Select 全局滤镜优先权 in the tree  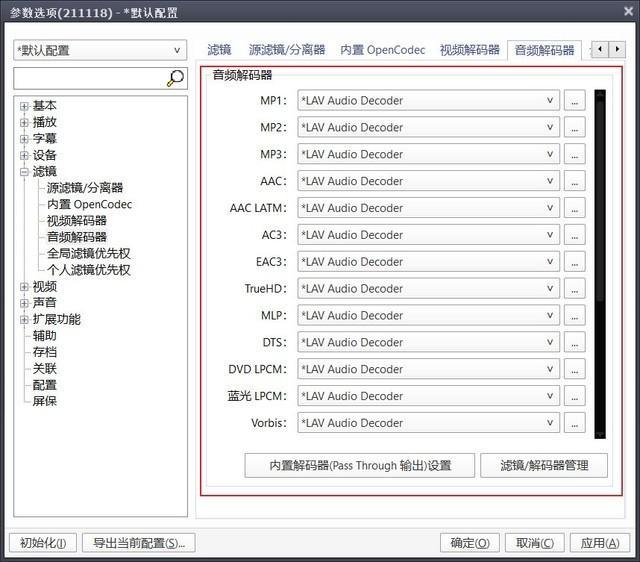tap(89, 253)
